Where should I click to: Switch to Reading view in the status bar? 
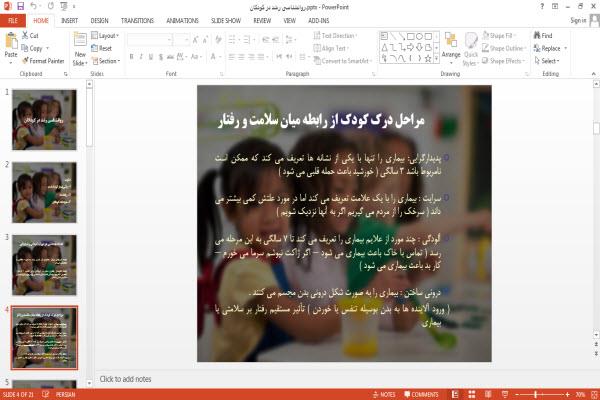pyautogui.click(x=488, y=394)
